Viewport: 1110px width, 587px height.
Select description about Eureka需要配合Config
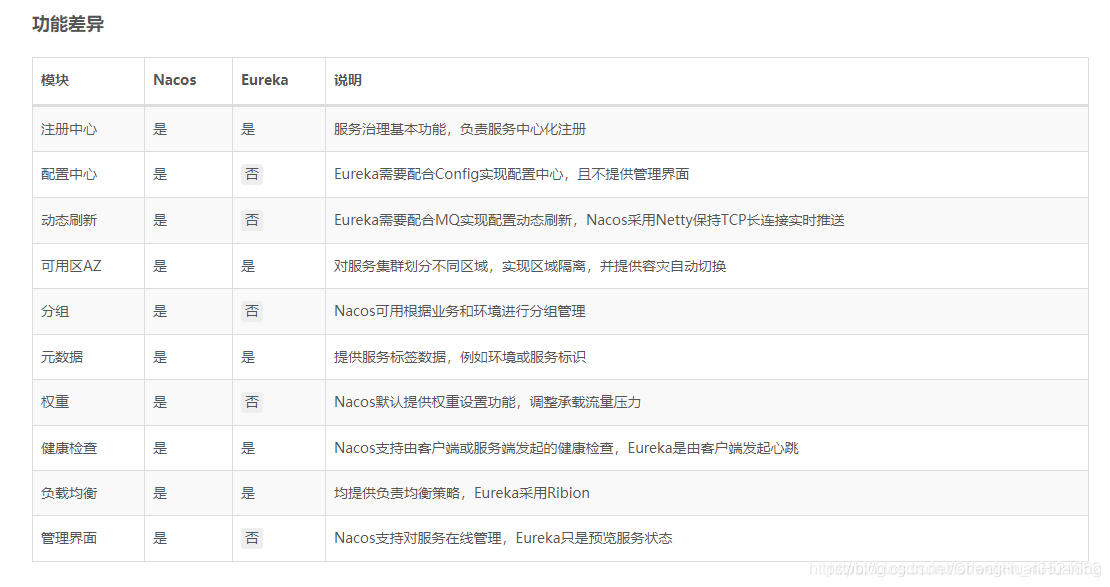[x=511, y=174]
